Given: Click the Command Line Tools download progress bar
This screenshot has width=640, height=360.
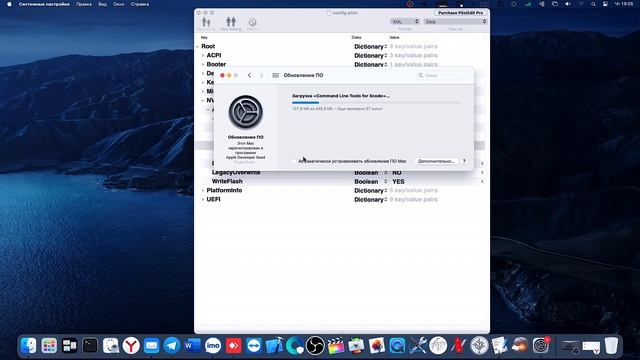Looking at the screenshot, I should [x=376, y=103].
